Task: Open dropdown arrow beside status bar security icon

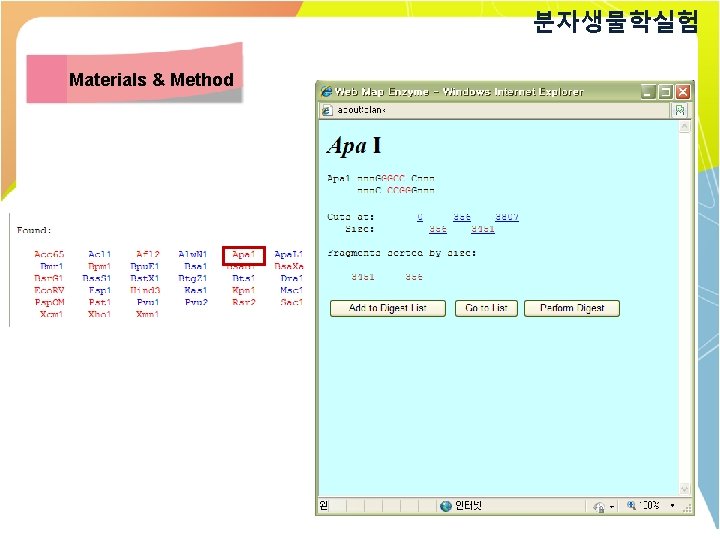Action: coord(612,507)
